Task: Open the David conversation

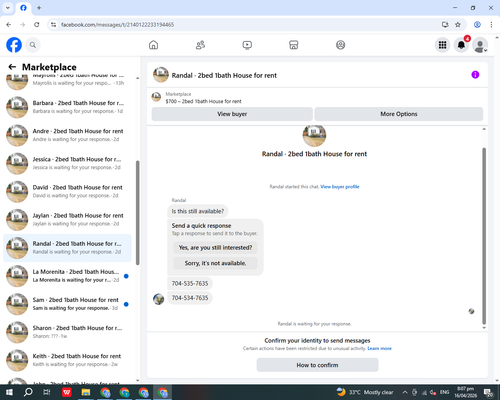Action: (67, 191)
